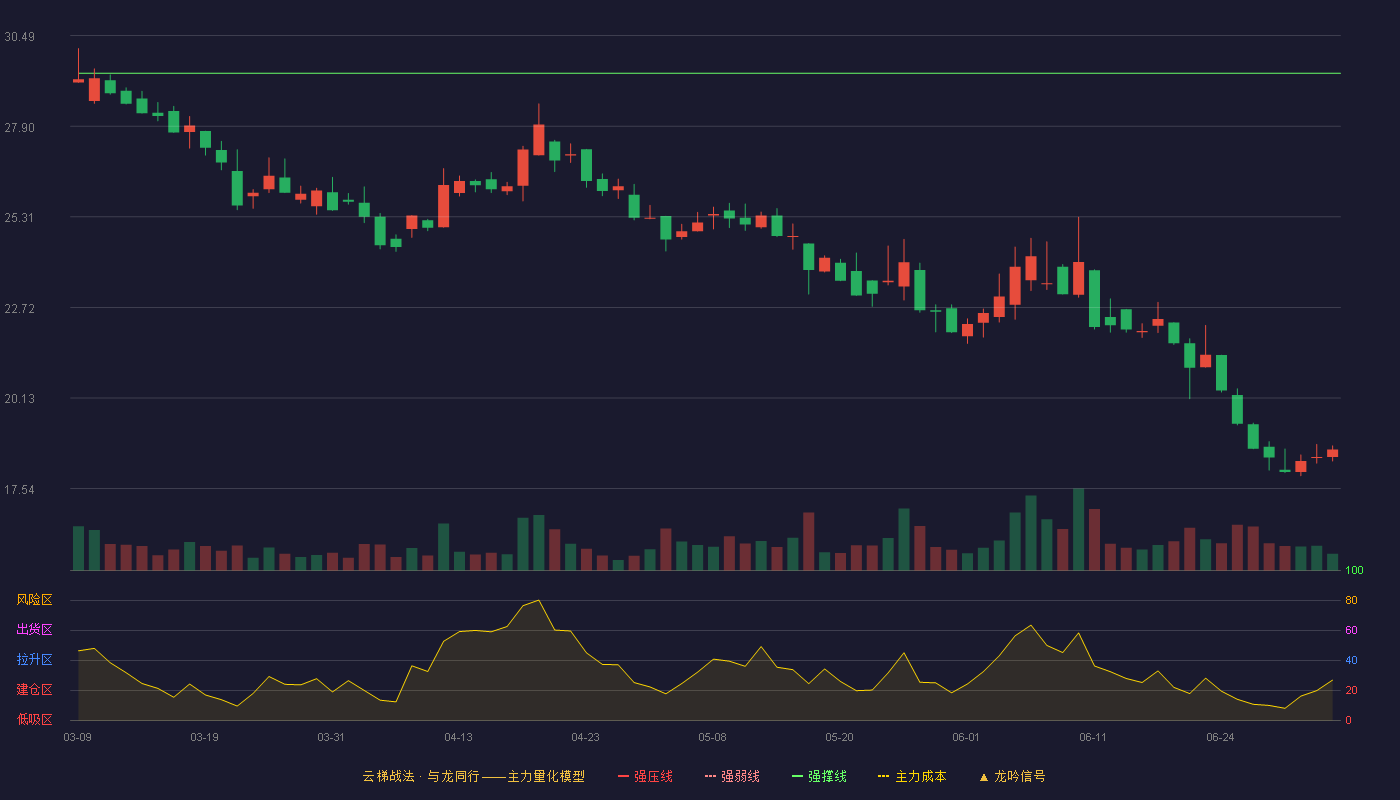Click the green horizontal support line on the chart

pyautogui.click(x=709, y=73)
